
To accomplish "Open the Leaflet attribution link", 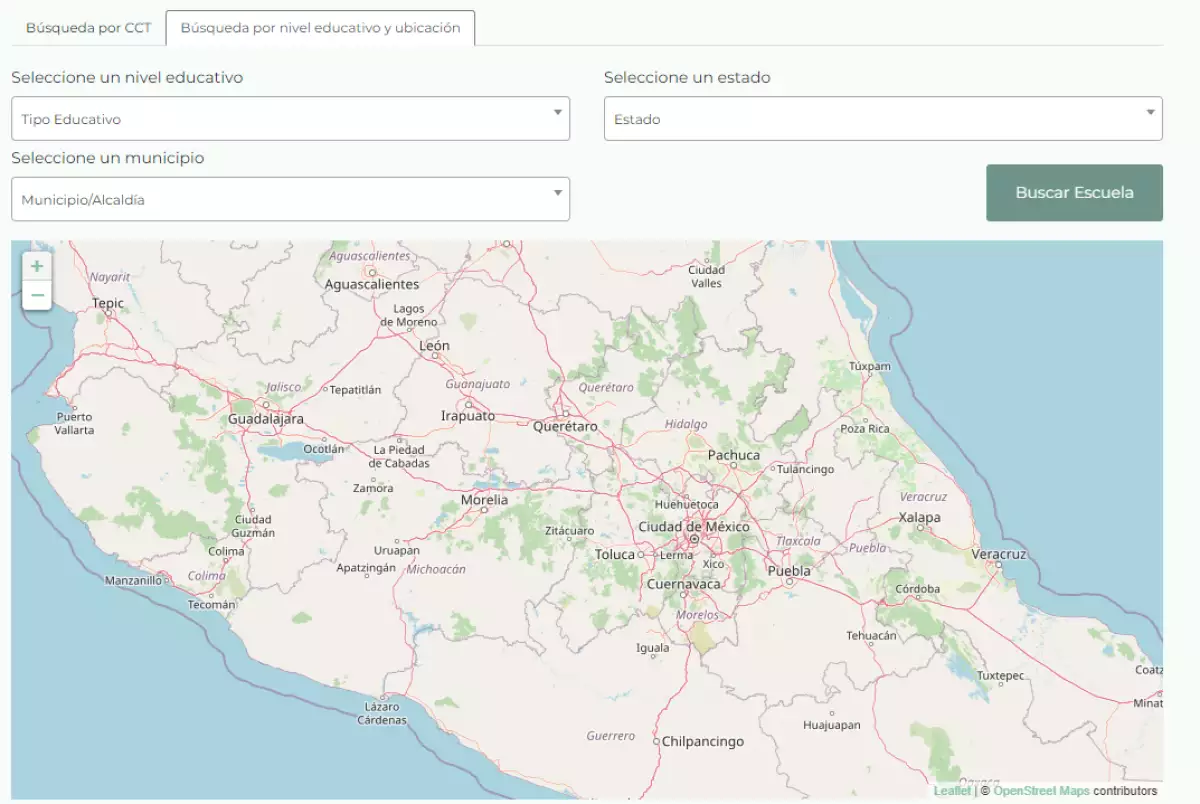I will point(951,791).
